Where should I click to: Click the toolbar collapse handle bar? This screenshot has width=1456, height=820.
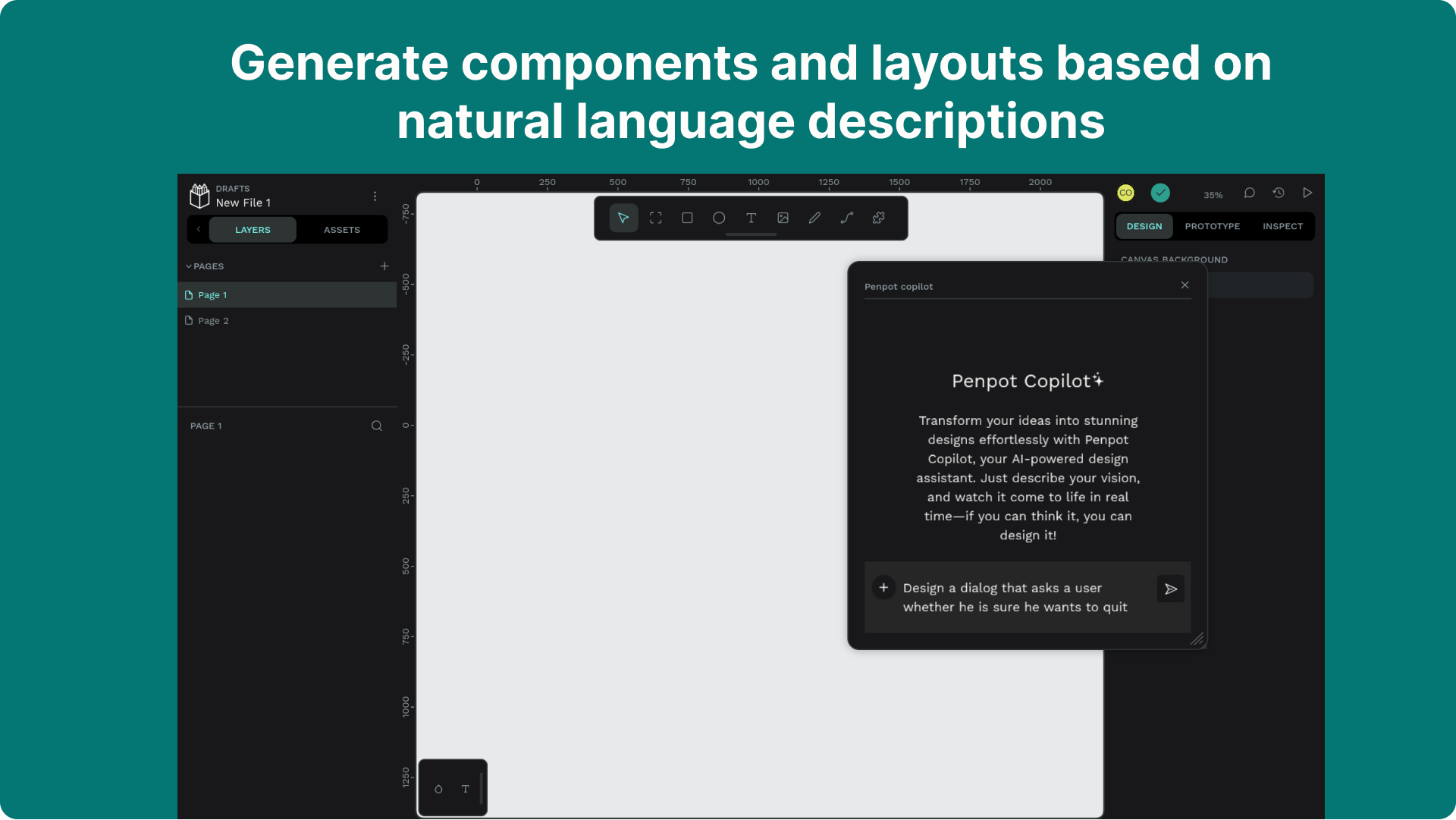click(x=751, y=235)
